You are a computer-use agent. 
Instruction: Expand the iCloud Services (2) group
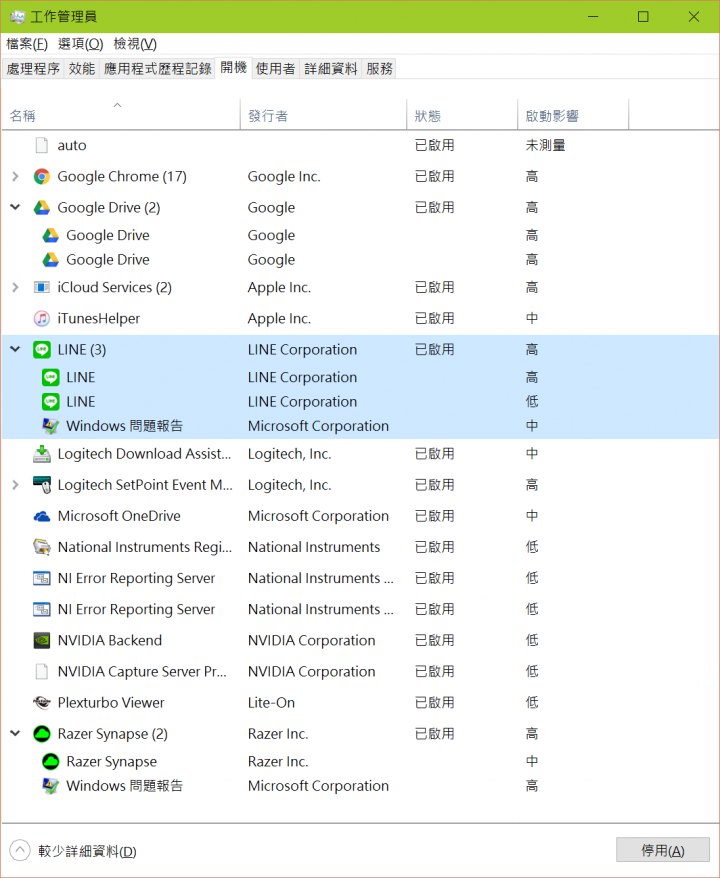(15, 287)
